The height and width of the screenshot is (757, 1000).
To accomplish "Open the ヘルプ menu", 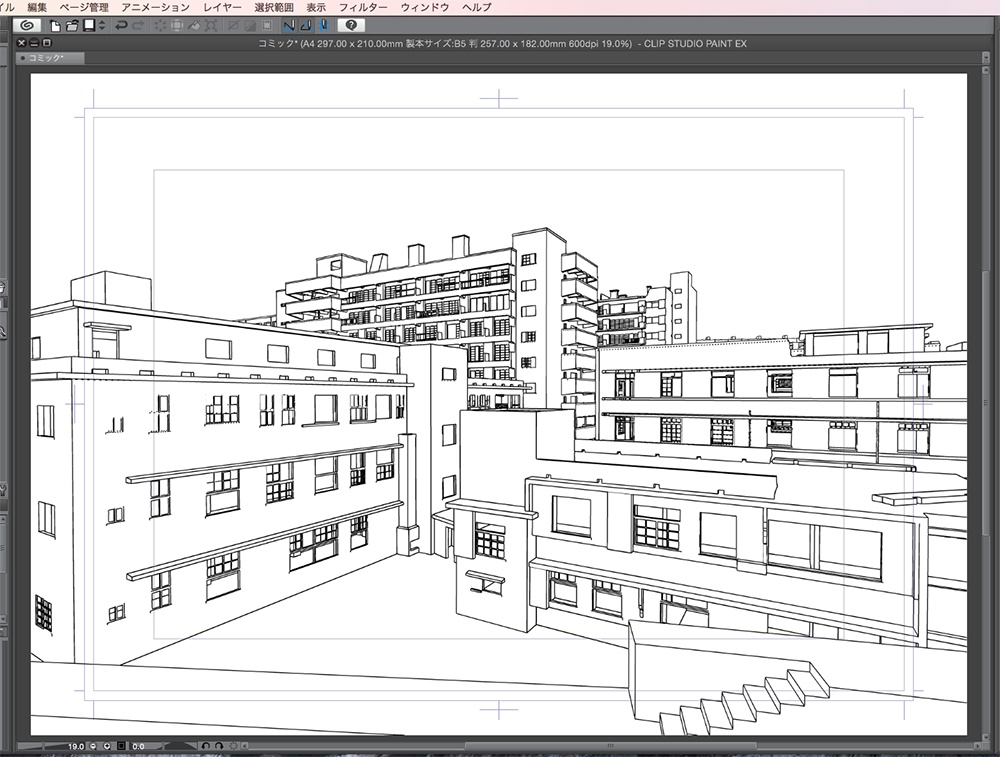I will coord(477,7).
